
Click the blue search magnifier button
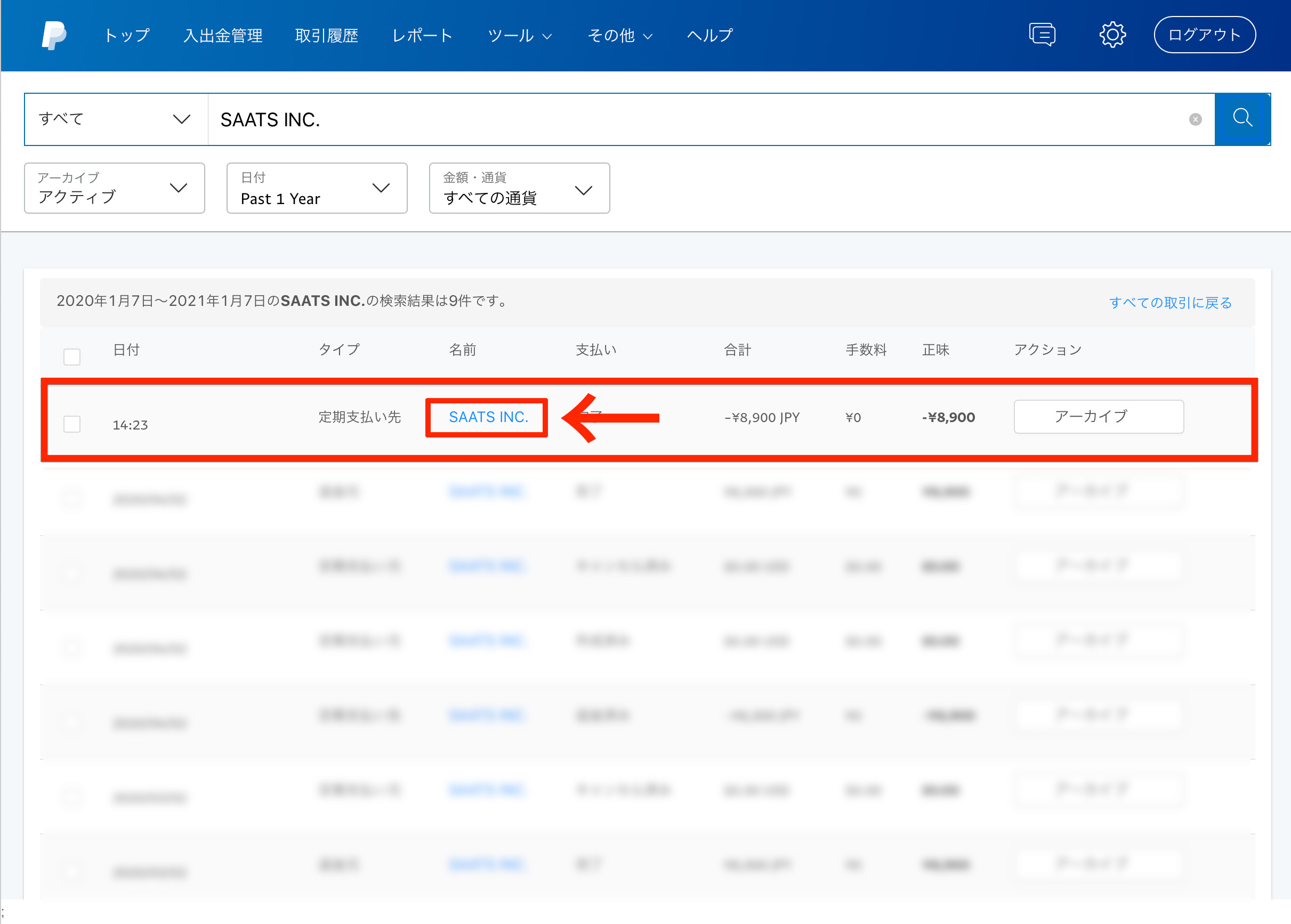(x=1242, y=119)
